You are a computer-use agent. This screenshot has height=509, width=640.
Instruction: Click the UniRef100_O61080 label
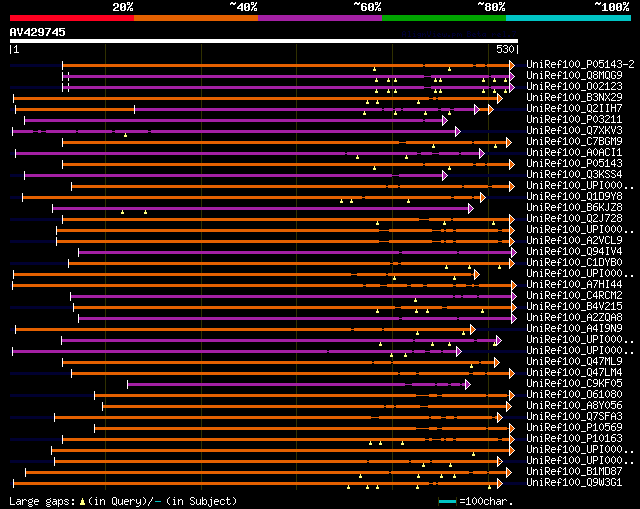[x=574, y=395]
